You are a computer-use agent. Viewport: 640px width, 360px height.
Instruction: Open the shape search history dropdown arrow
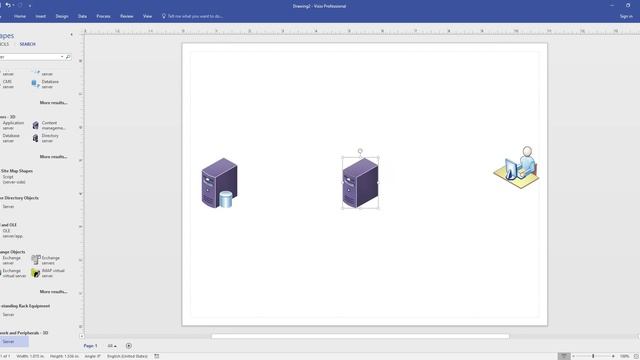[x=62, y=57]
